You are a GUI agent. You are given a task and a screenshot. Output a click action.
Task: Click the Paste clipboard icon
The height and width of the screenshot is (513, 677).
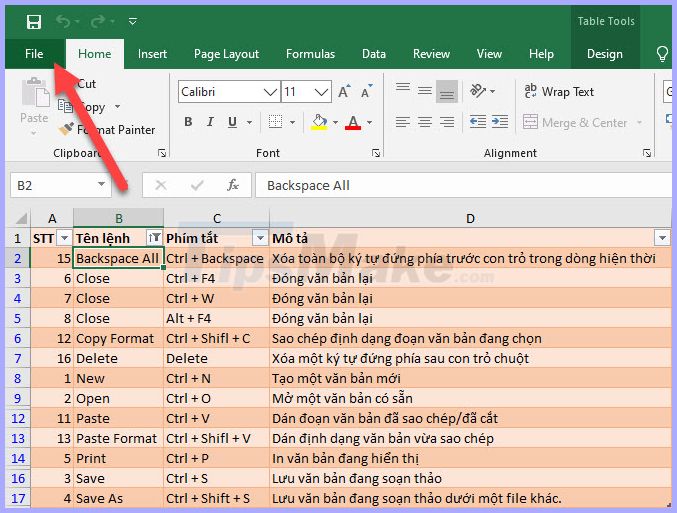point(35,92)
